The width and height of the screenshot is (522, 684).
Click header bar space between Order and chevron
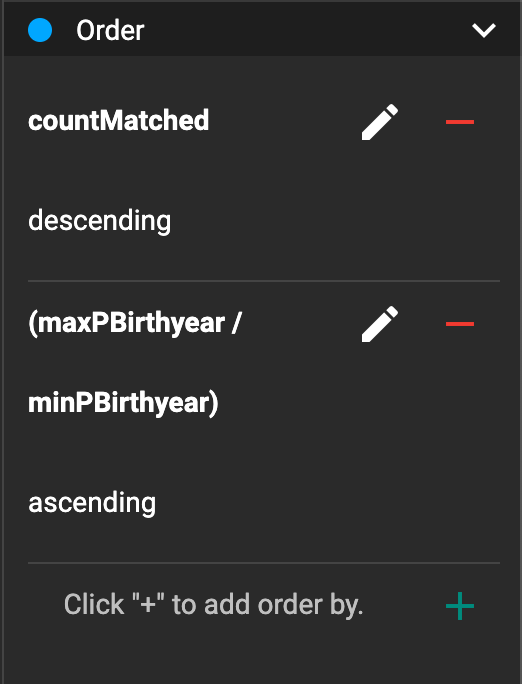[305, 31]
